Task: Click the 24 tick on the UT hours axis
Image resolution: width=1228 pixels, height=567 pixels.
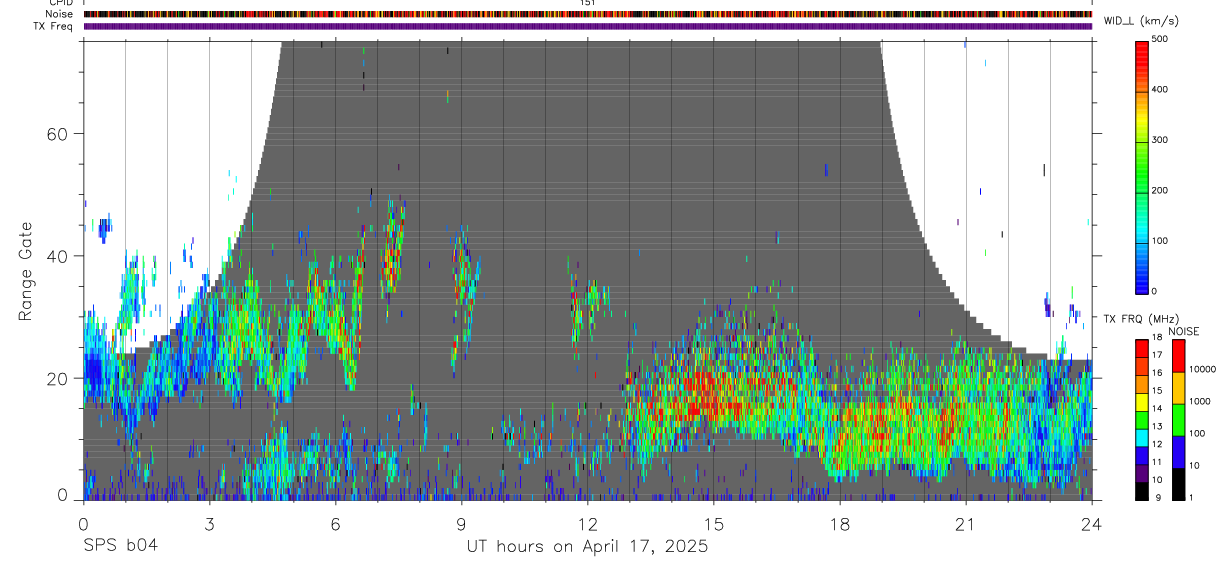Action: pyautogui.click(x=1092, y=523)
